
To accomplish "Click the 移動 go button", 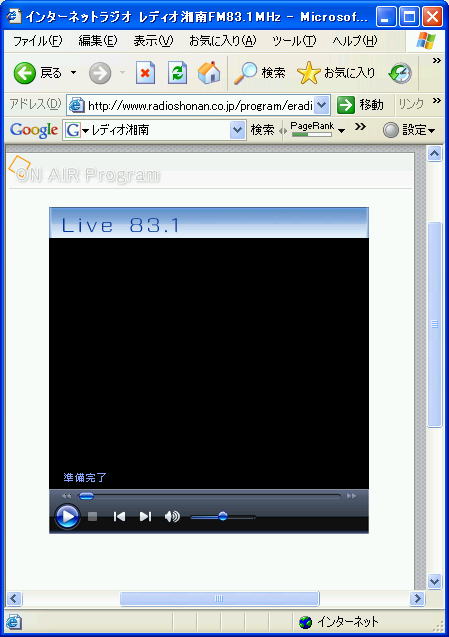I will point(360,106).
